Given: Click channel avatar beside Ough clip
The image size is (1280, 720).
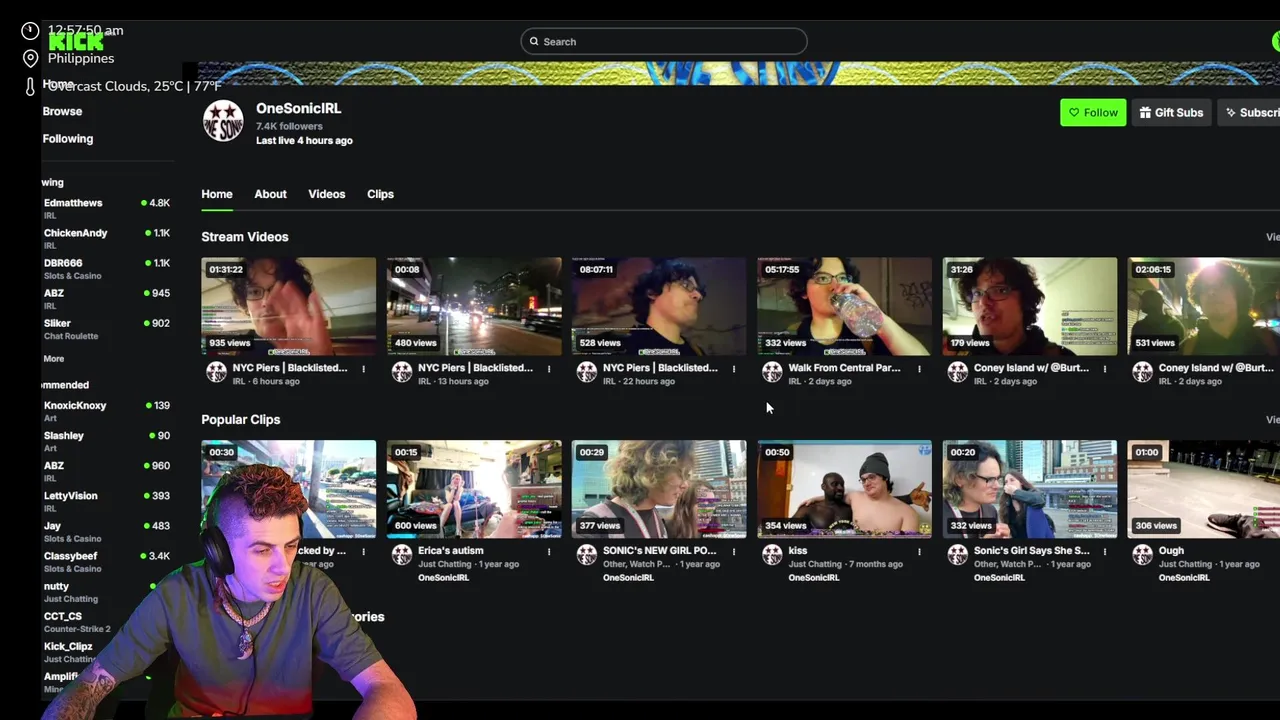Looking at the screenshot, I should tap(1143, 555).
